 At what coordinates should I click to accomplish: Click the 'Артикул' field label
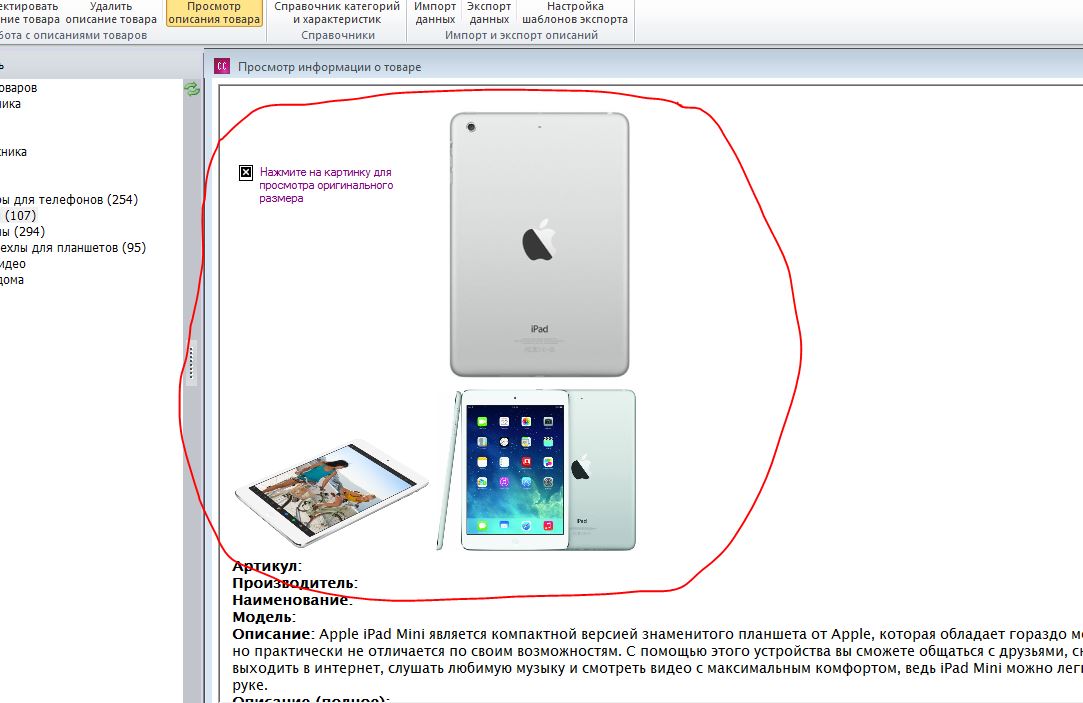(265, 566)
